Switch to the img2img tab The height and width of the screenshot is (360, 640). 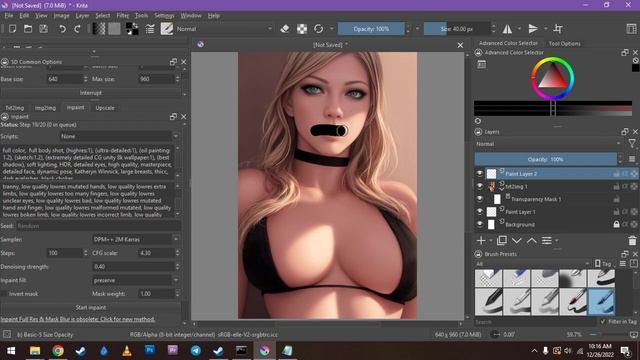pos(45,108)
